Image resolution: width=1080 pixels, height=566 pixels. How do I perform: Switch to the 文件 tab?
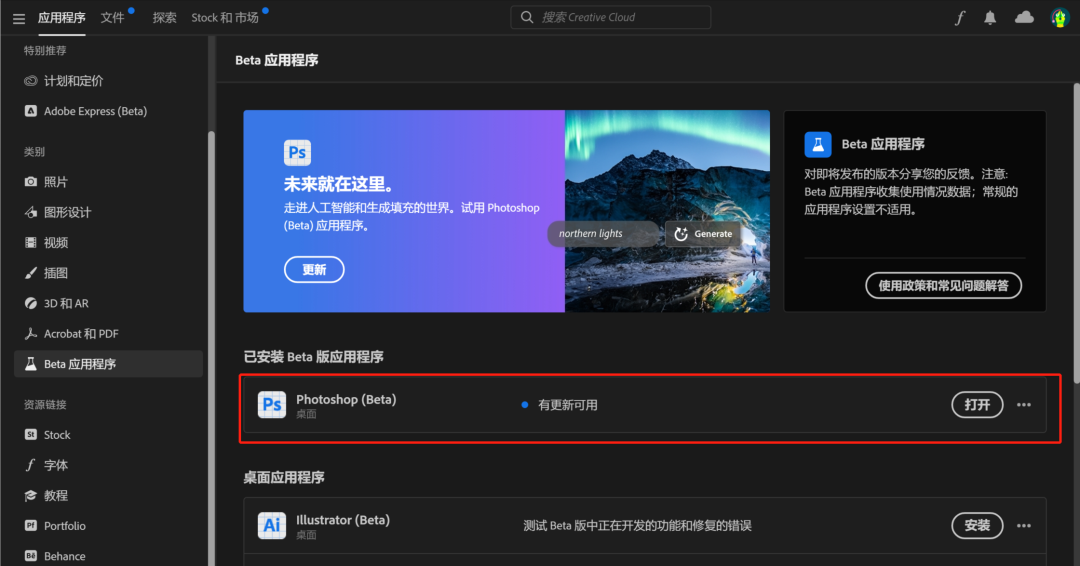pyautogui.click(x=112, y=18)
